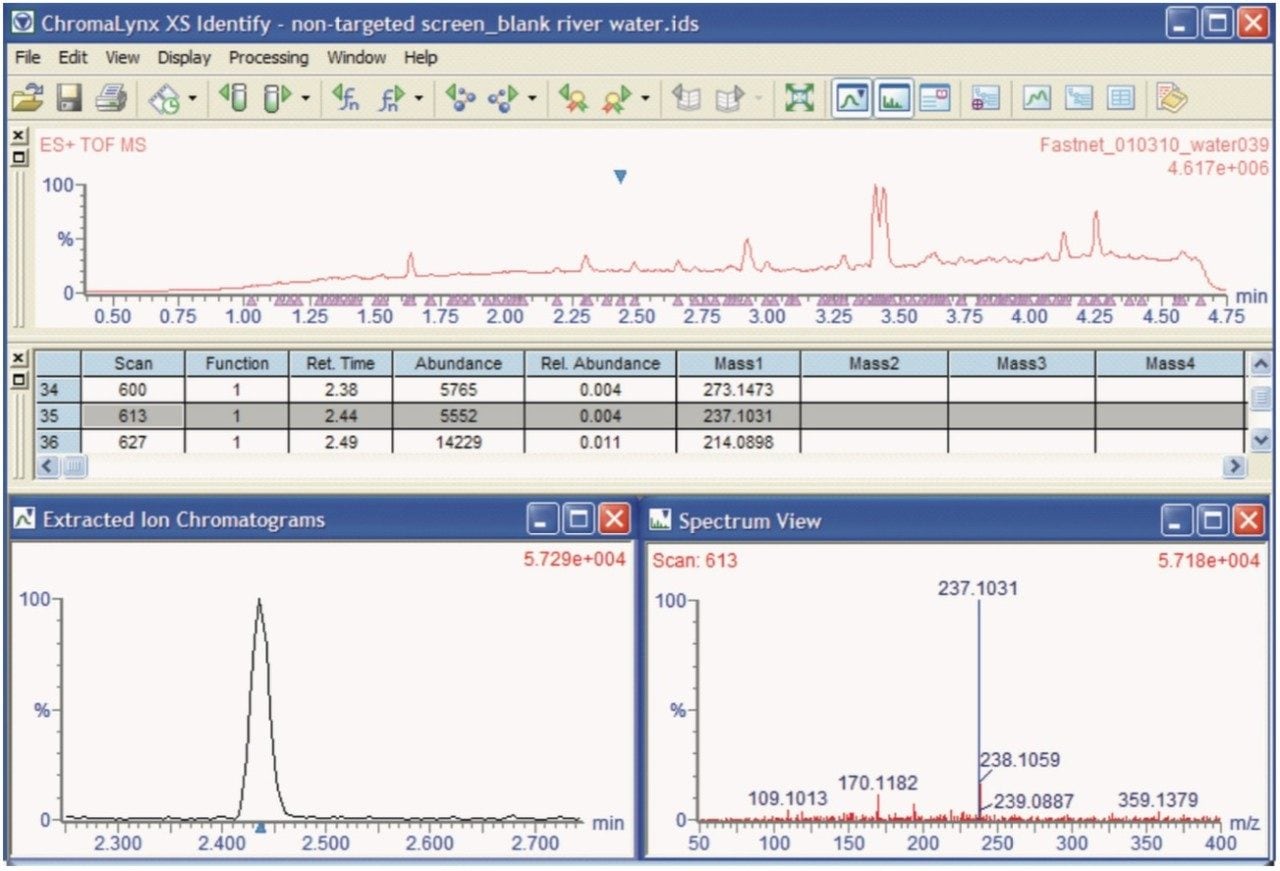Open the Display menu
Screen dimensions: 1280x871
point(184,58)
